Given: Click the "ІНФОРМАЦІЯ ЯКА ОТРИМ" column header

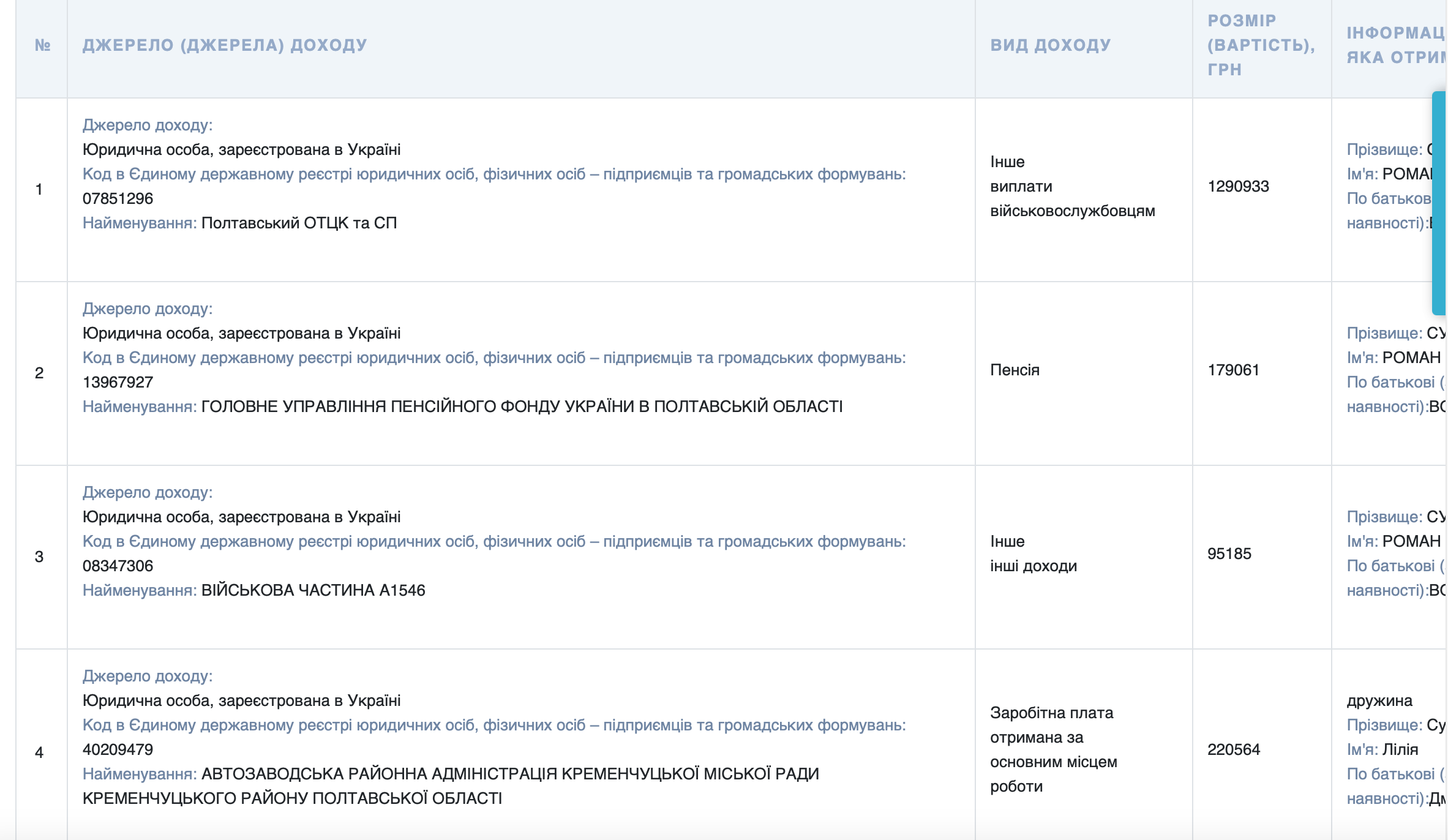Looking at the screenshot, I should (x=1390, y=44).
